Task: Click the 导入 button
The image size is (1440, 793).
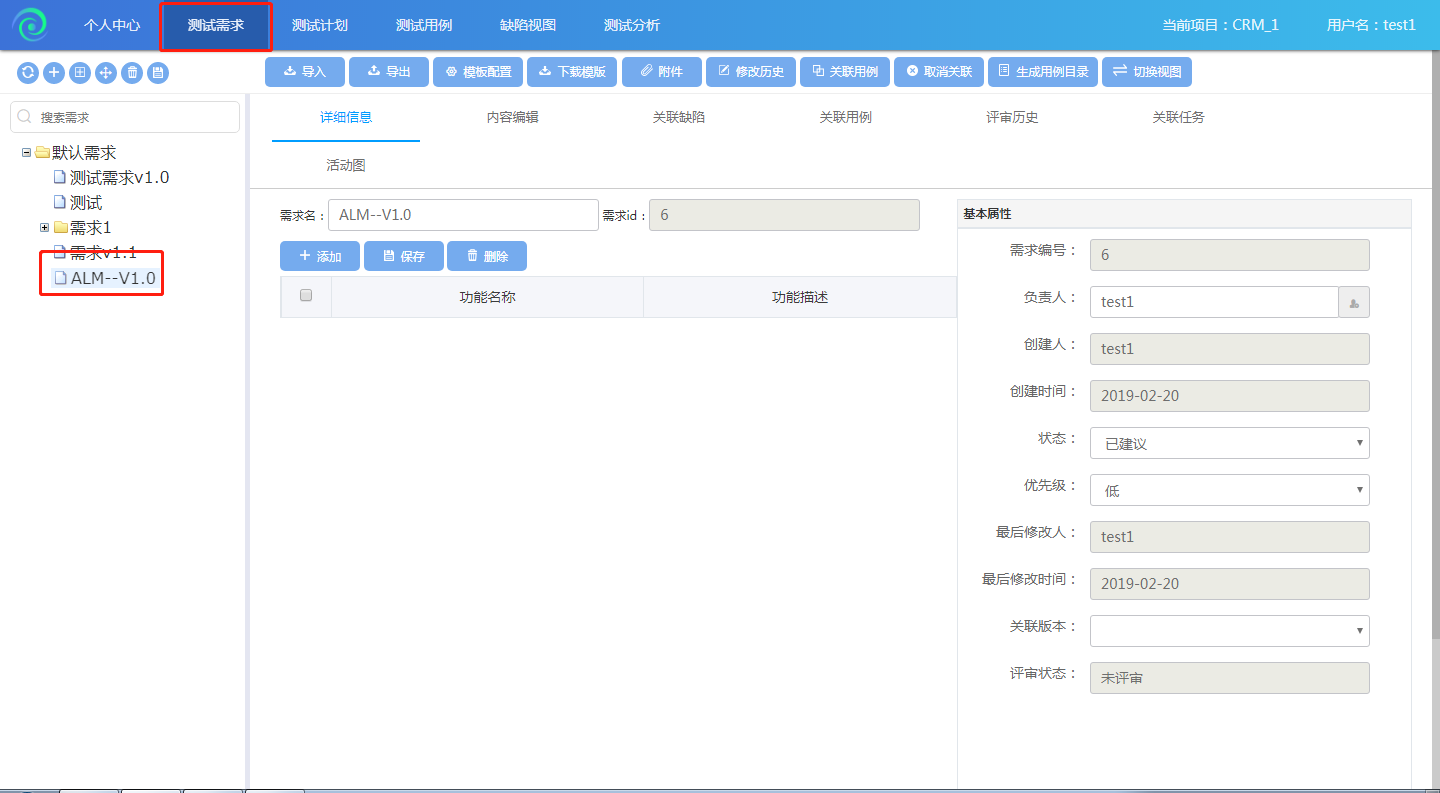Action: [305, 72]
